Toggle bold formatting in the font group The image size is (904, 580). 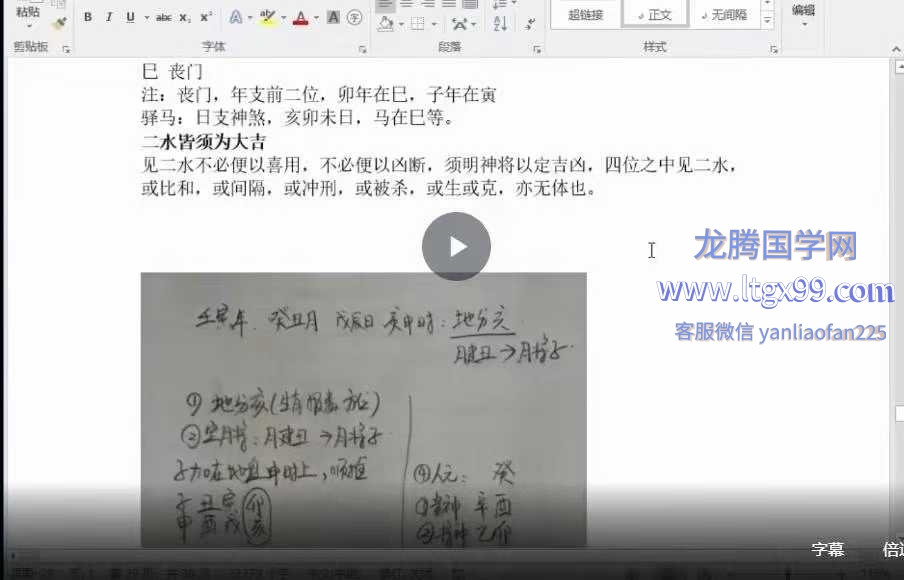[x=88, y=17]
